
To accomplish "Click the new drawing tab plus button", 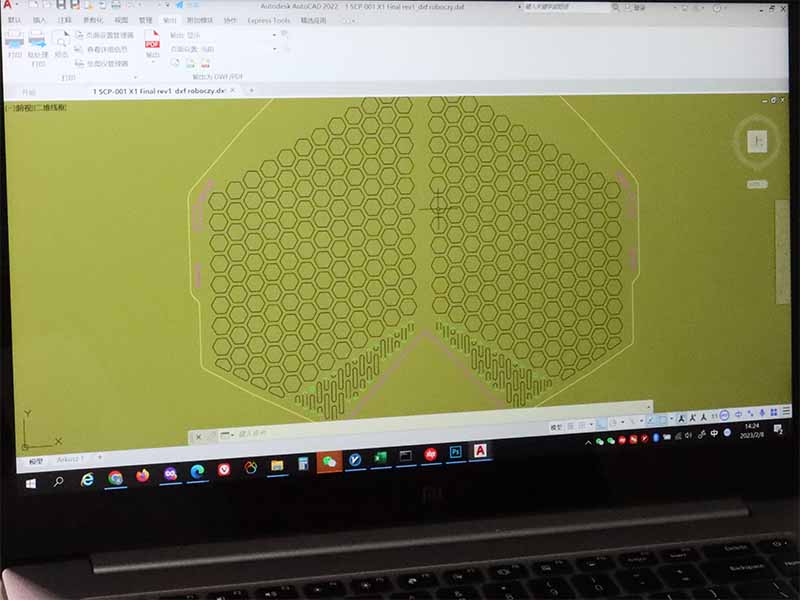I will coord(250,91).
